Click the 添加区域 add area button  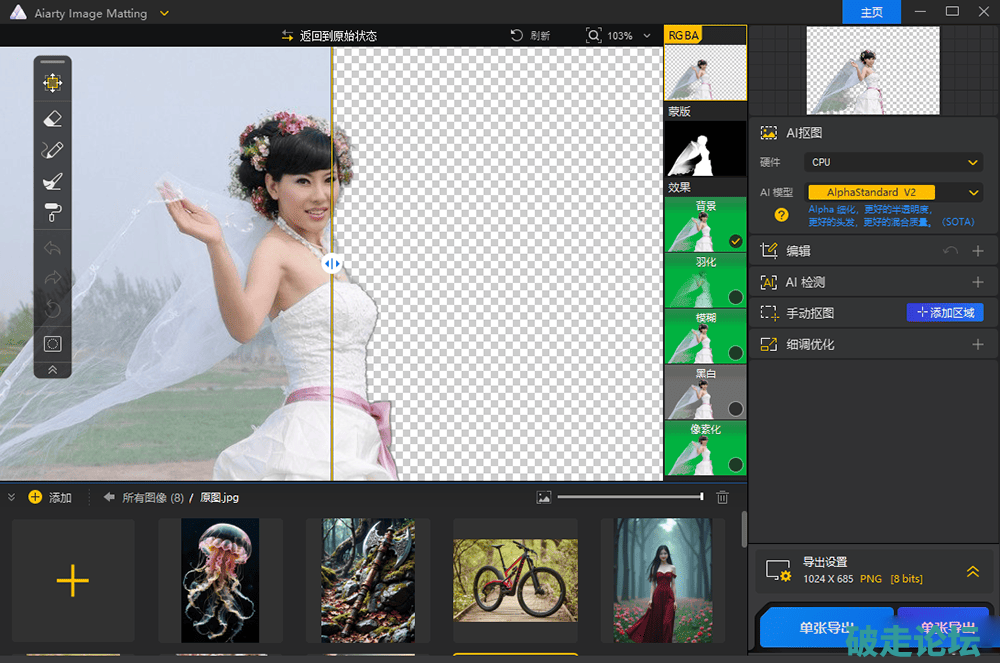944,313
